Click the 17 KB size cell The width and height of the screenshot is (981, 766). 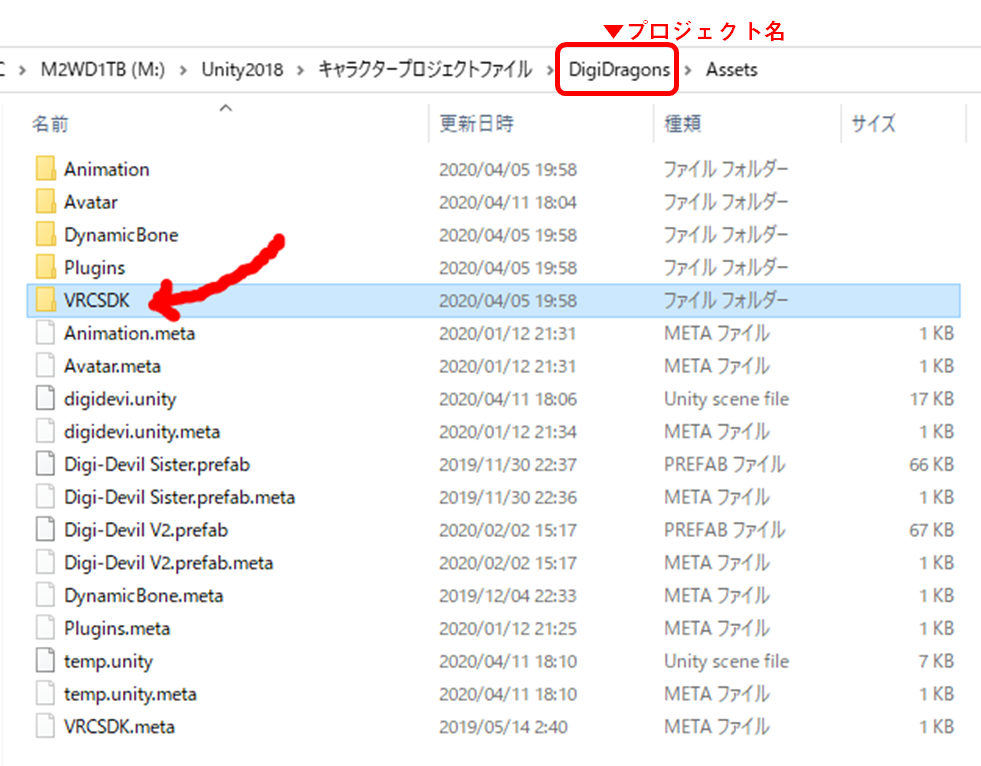click(932, 399)
